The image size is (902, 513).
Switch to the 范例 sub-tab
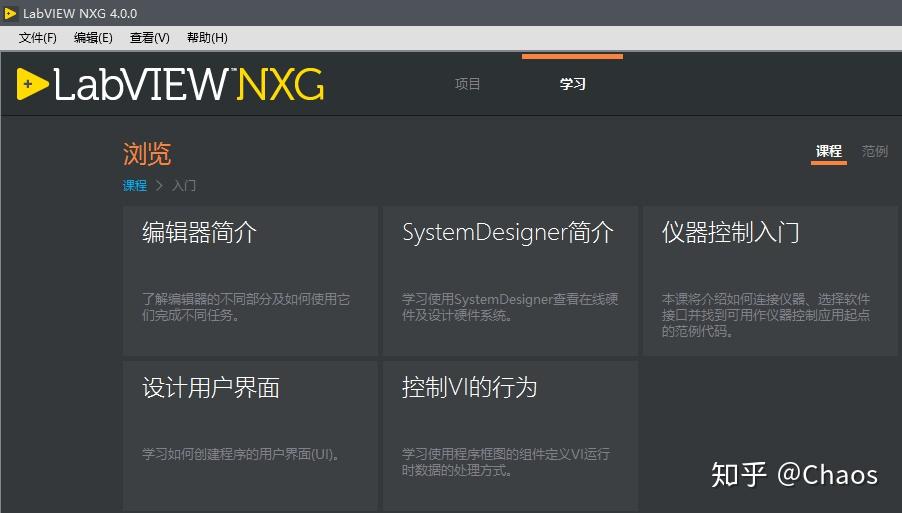(x=875, y=151)
